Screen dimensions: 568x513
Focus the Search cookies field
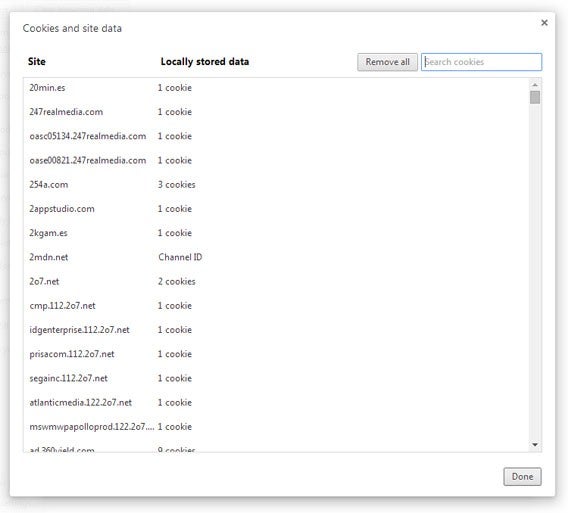(481, 62)
